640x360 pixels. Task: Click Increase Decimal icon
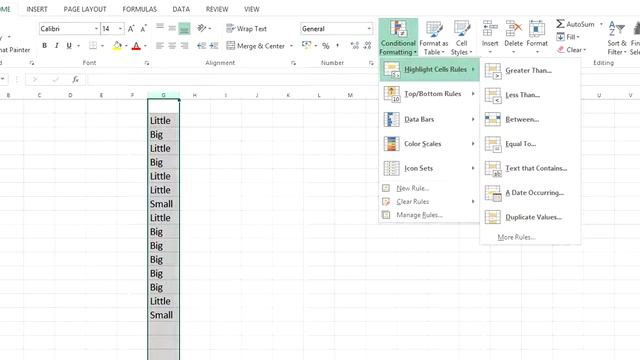coord(355,46)
